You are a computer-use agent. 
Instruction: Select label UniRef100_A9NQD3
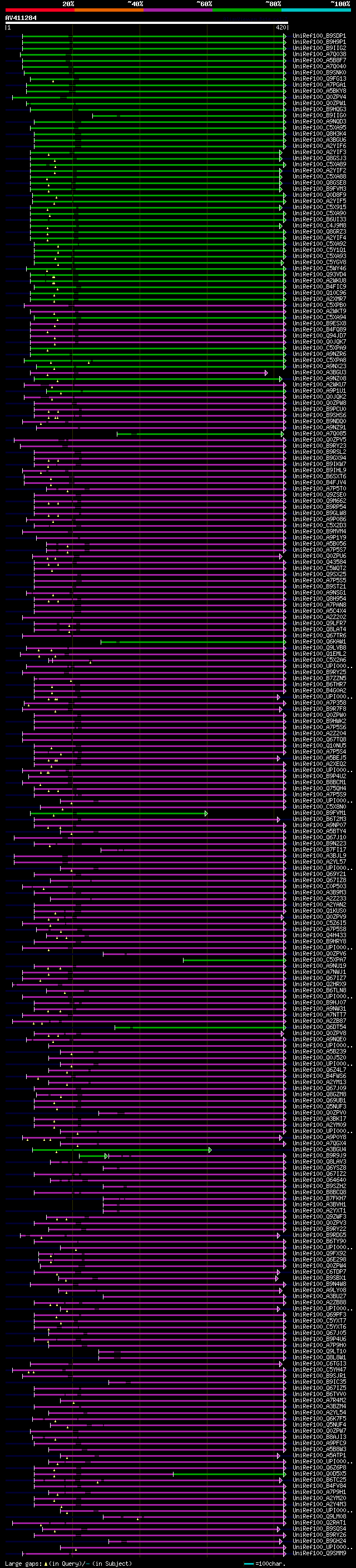[x=319, y=122]
